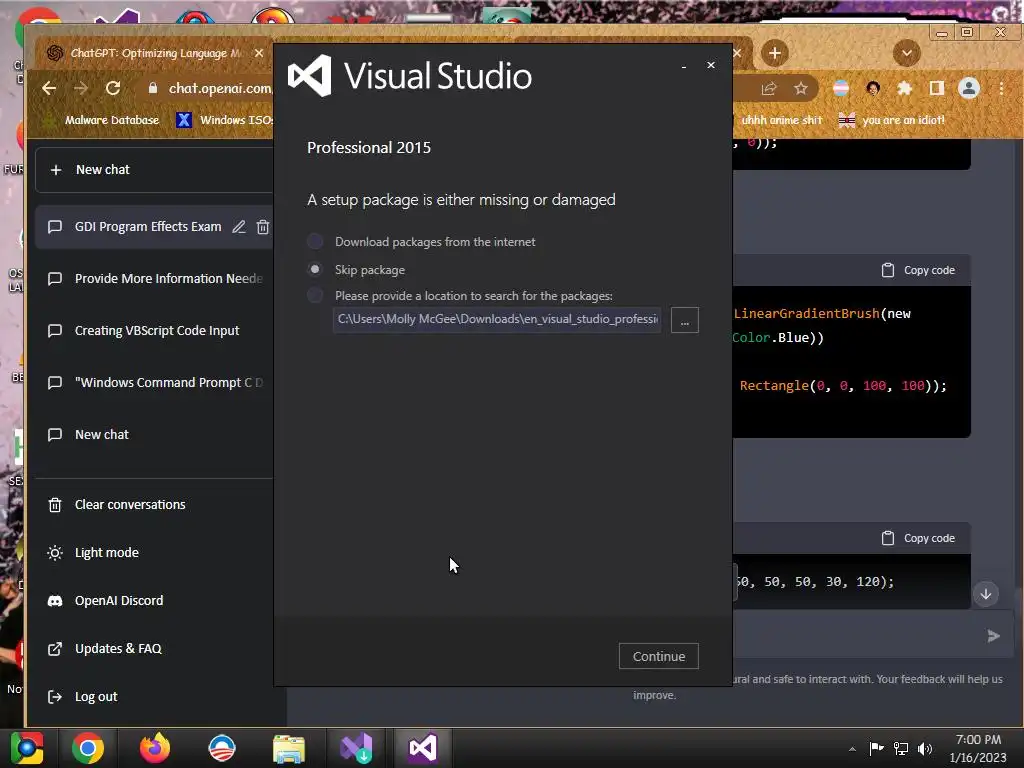Delete the GDI Program Effects chat
This screenshot has width=1024, height=768.
tap(263, 227)
